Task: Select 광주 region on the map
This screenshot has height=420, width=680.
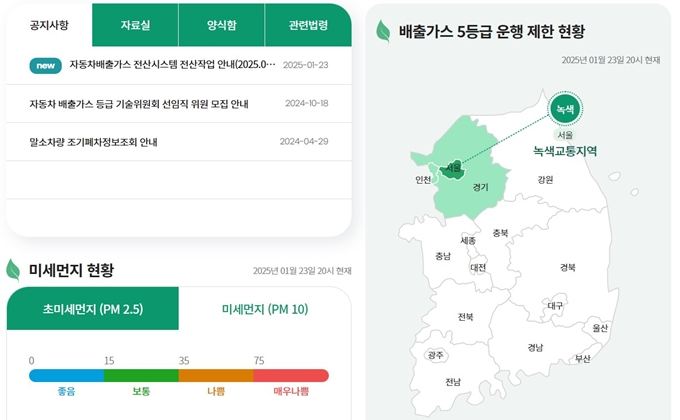Action: [435, 355]
